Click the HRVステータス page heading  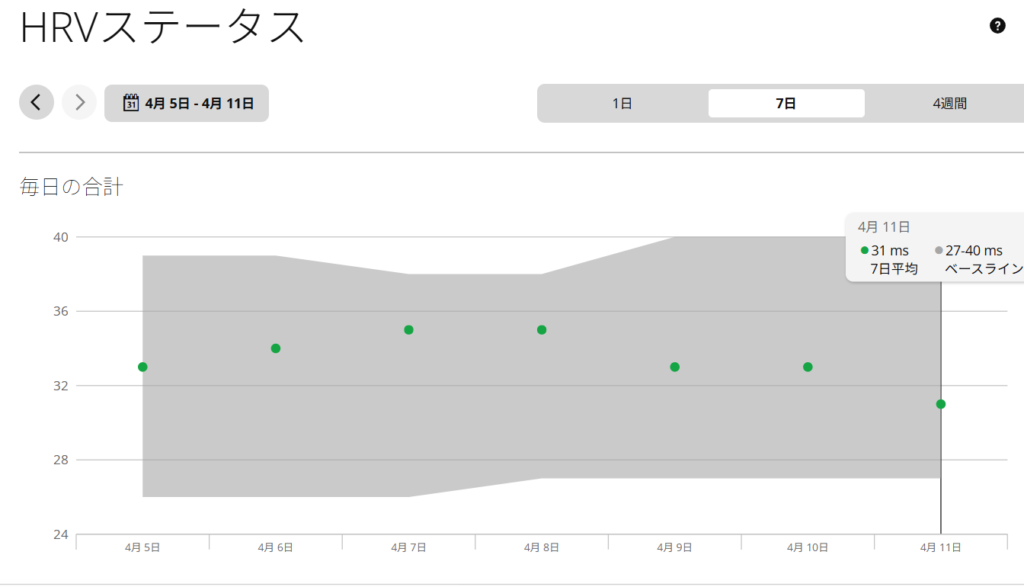tap(162, 27)
